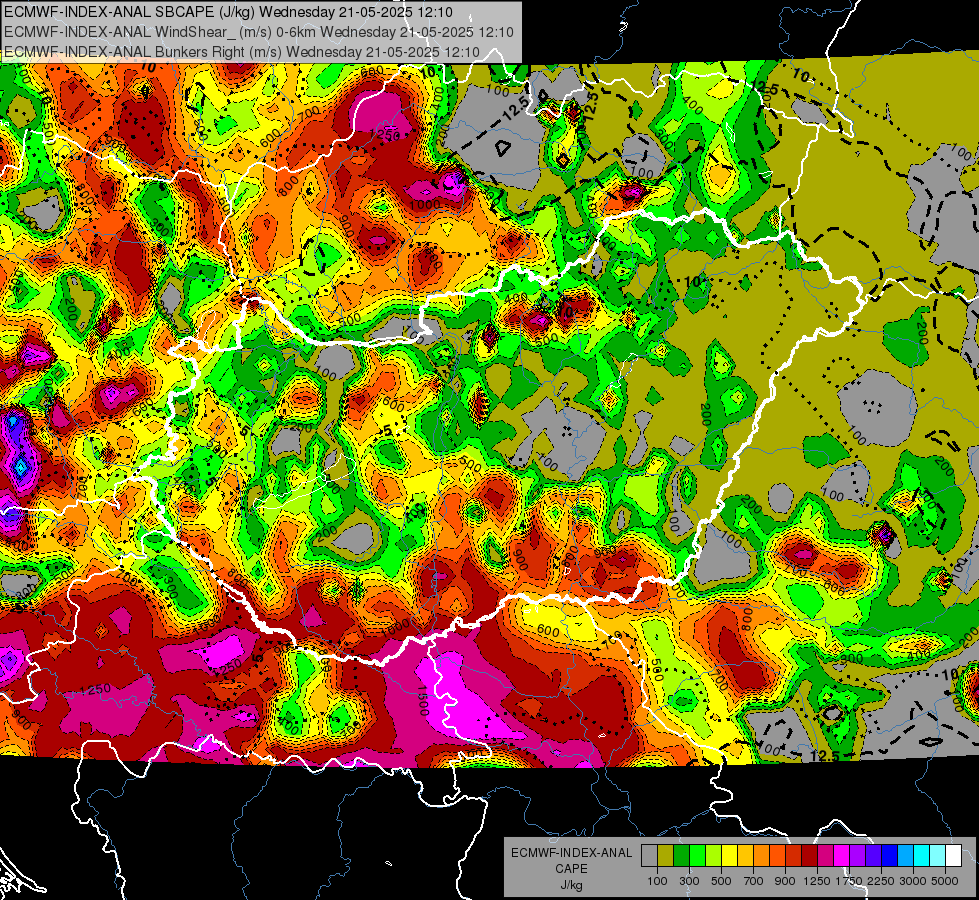The height and width of the screenshot is (900, 979).
Task: Click the legend tick label '100'
Action: tap(657, 881)
